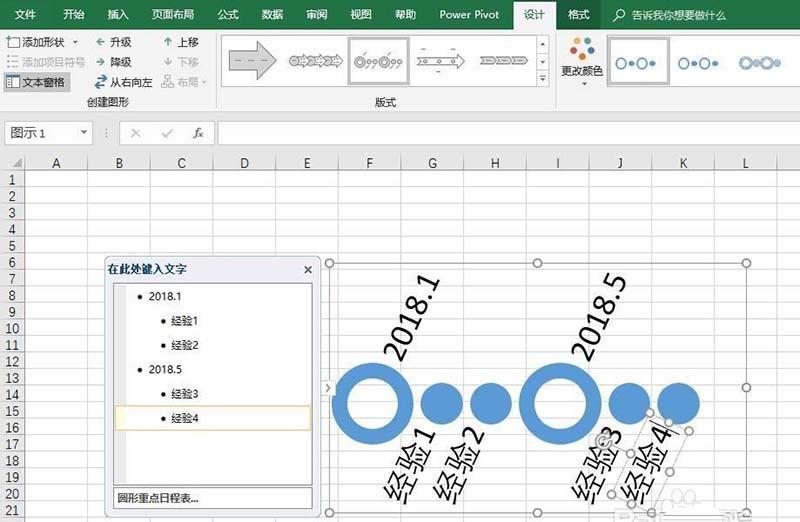Click the formula bar input area
The image size is (800, 522).
point(508,133)
